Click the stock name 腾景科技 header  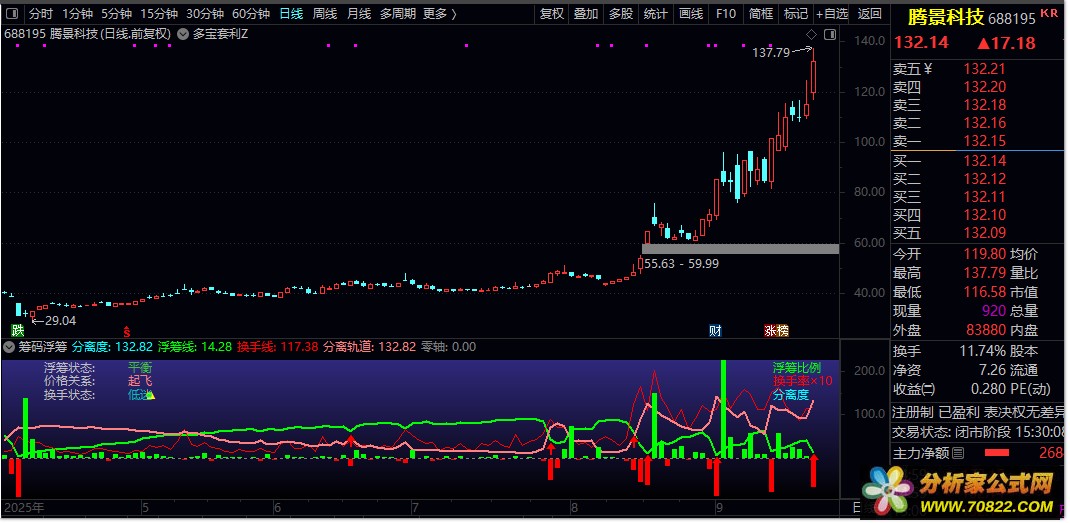tap(945, 17)
